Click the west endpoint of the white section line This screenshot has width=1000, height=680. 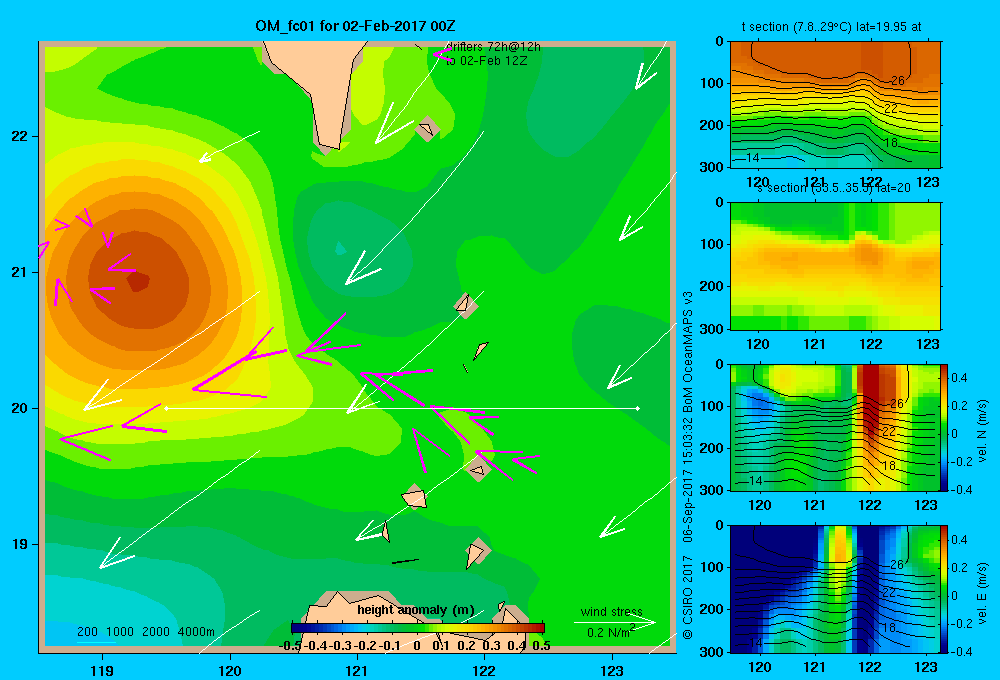[x=166, y=408]
